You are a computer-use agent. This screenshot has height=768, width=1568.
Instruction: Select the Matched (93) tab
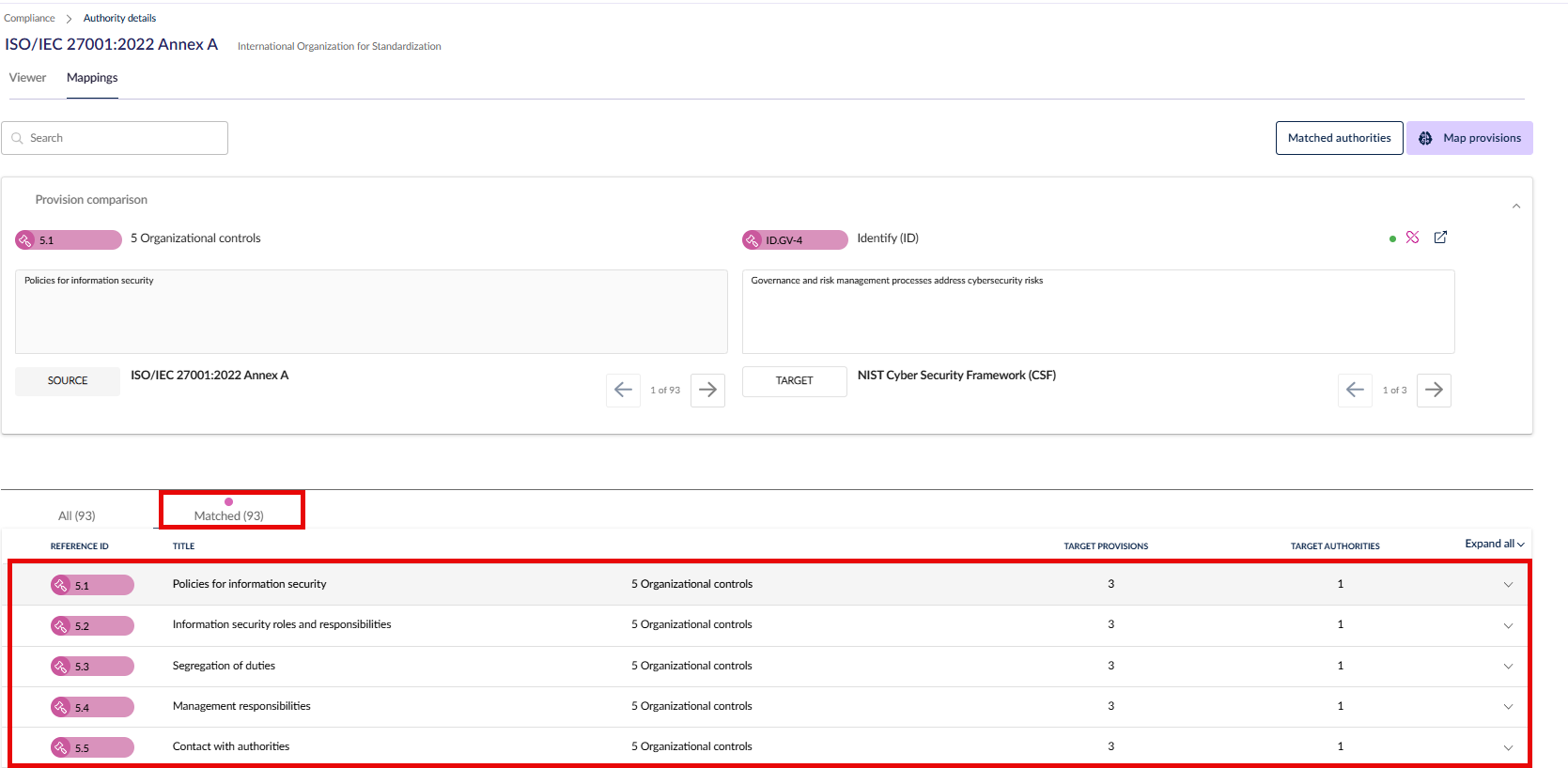click(228, 515)
